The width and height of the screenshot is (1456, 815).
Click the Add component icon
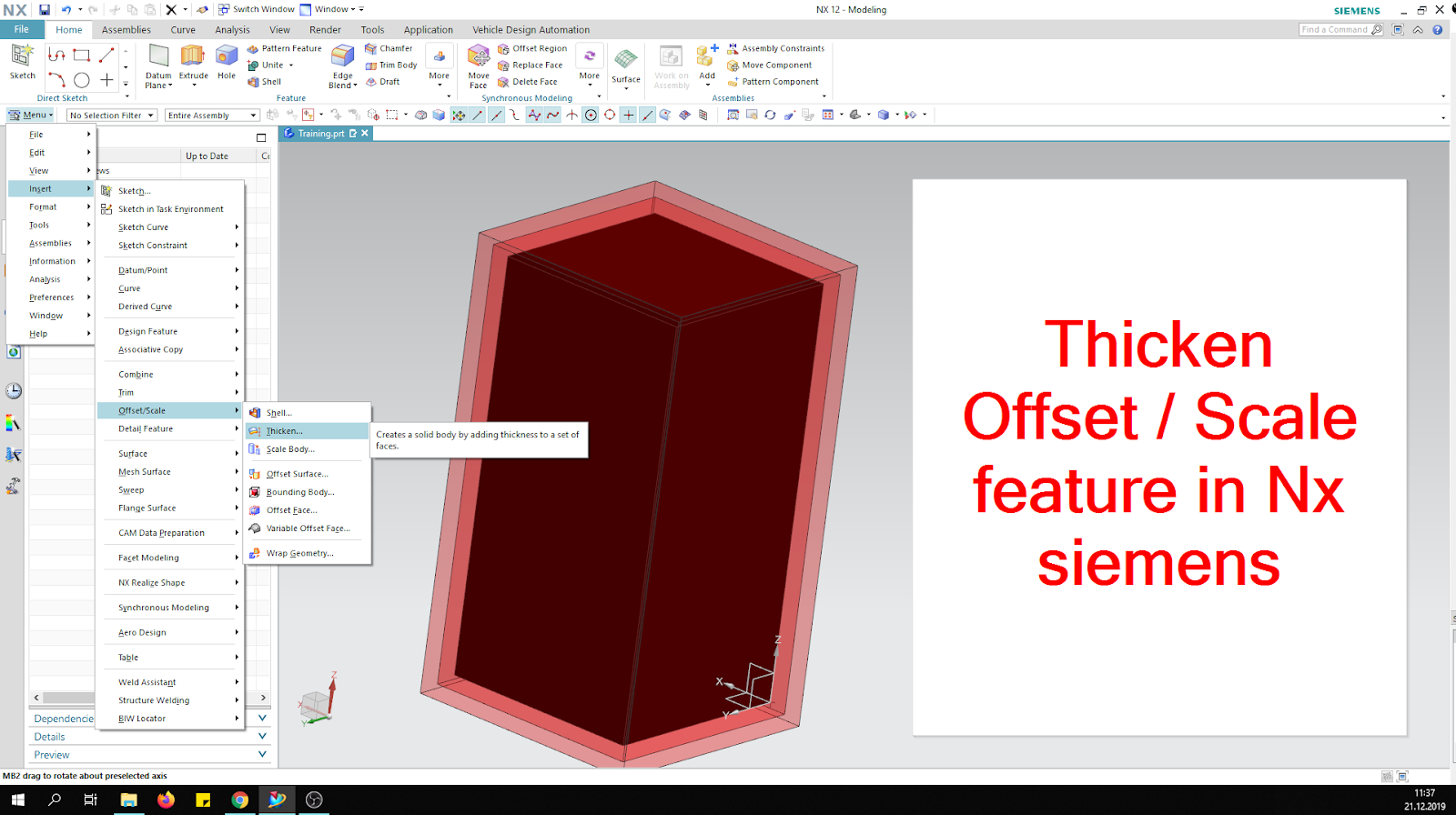[707, 56]
